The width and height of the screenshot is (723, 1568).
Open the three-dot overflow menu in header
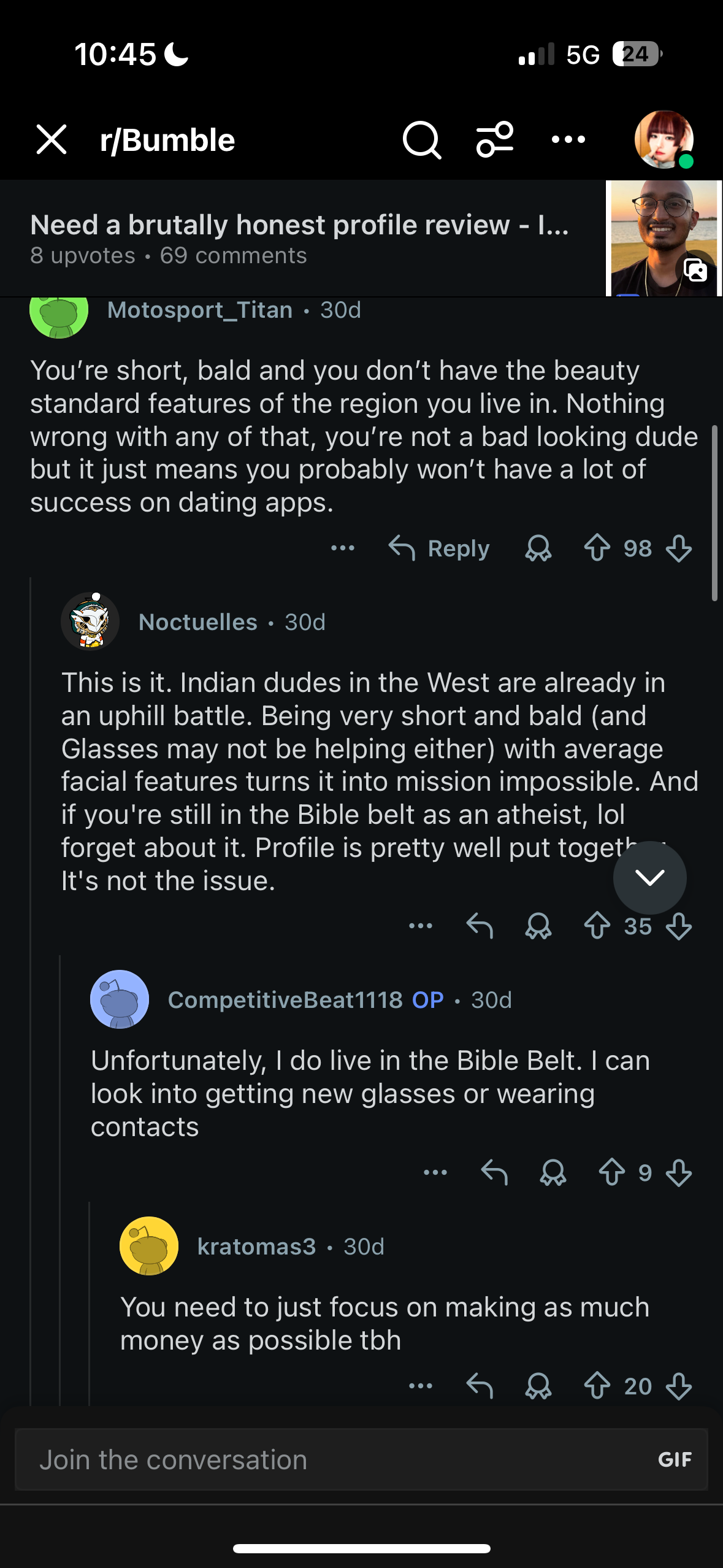click(568, 140)
